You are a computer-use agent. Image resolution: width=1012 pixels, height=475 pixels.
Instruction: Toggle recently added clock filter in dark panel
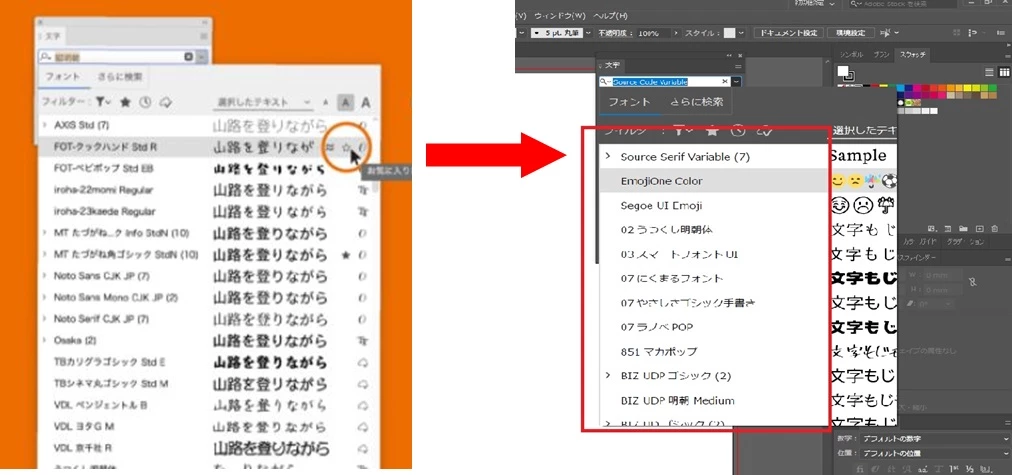[738, 130]
